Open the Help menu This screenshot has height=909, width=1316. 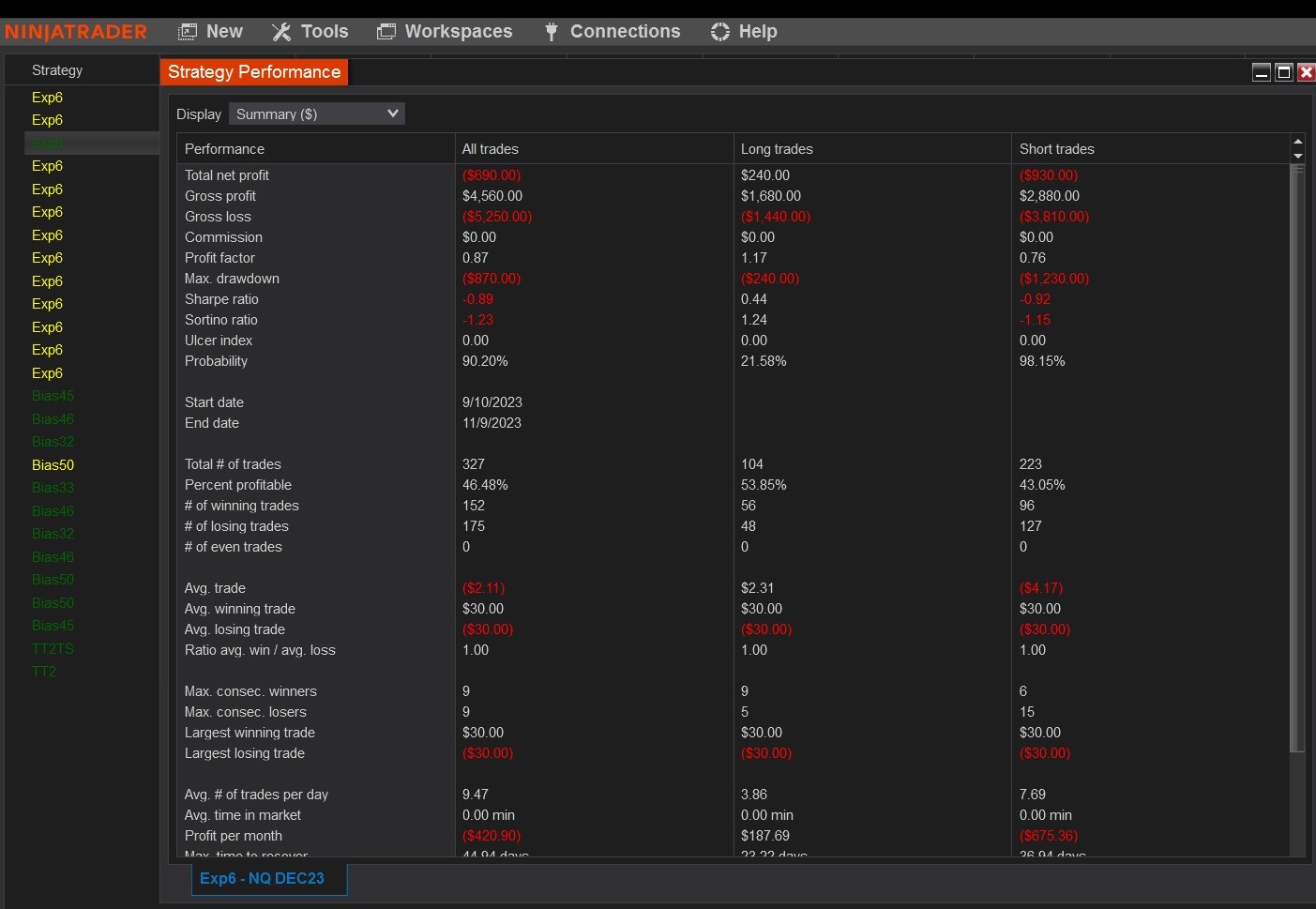click(744, 32)
